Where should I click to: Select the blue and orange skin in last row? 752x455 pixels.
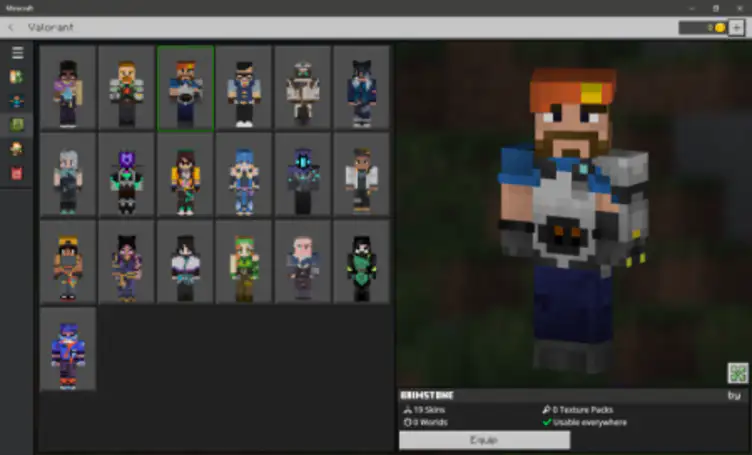(68, 350)
